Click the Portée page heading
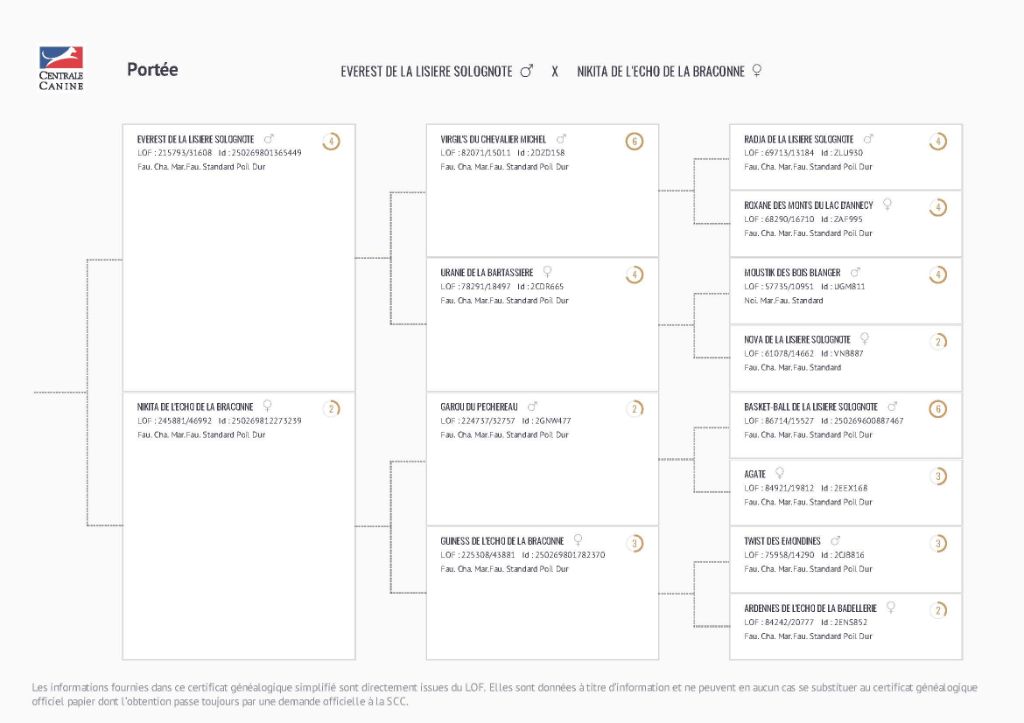This screenshot has height=723, width=1024. pos(152,70)
